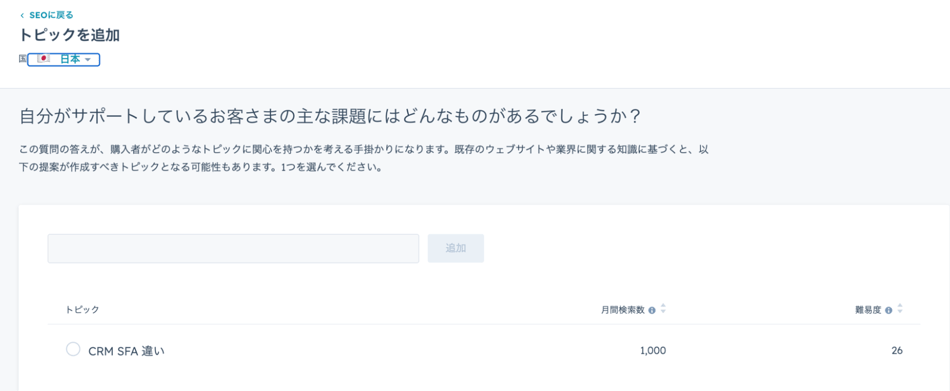Click the back chevron beside SEOに戻る
Image resolution: width=950 pixels, height=391 pixels.
pyautogui.click(x=22, y=15)
